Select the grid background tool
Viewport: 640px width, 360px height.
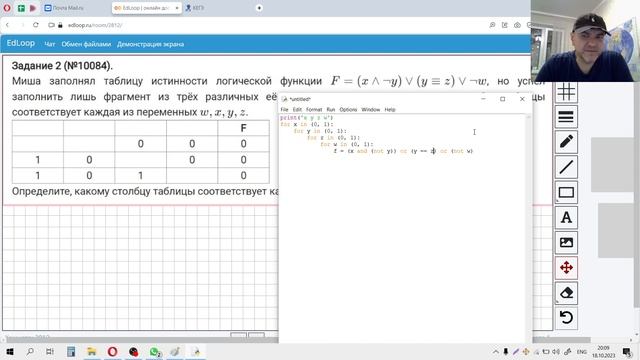pos(566,92)
